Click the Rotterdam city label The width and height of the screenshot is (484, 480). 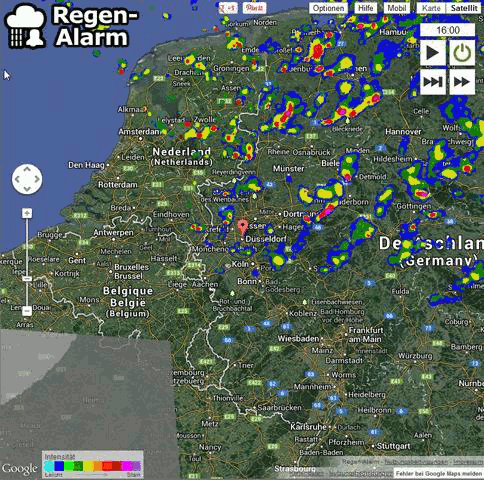118,185
